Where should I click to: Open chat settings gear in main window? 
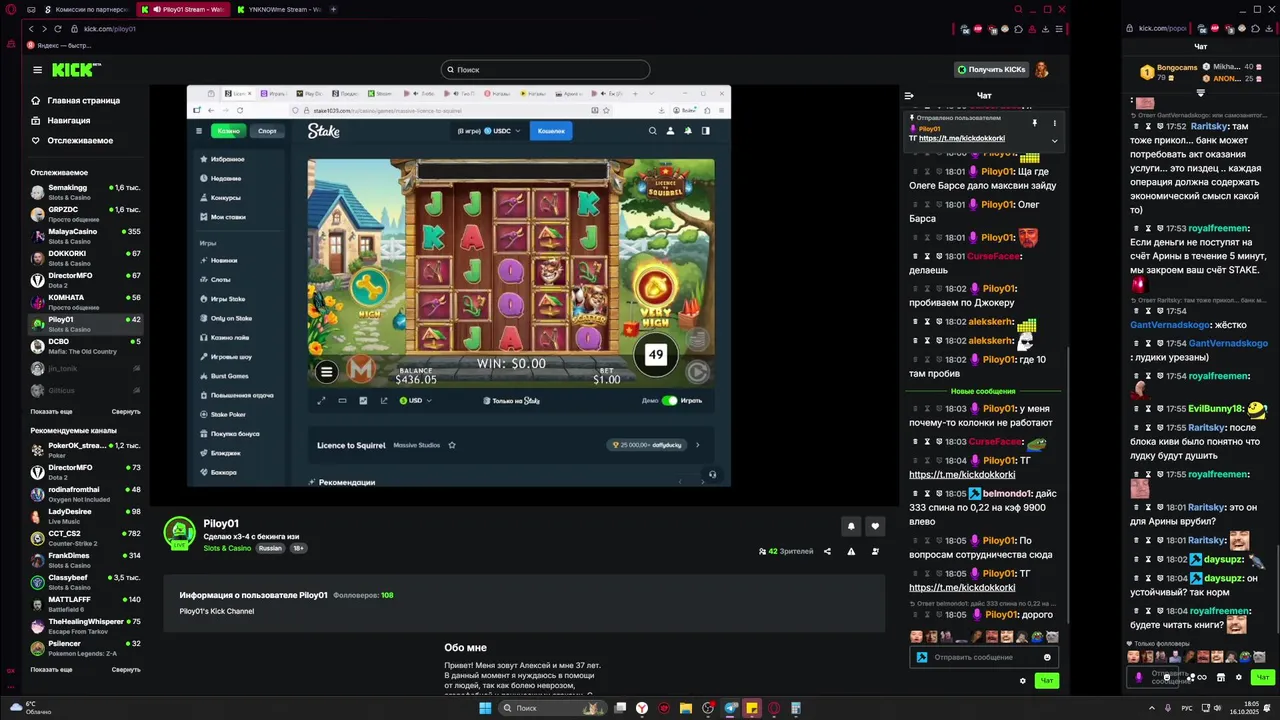tap(1022, 681)
